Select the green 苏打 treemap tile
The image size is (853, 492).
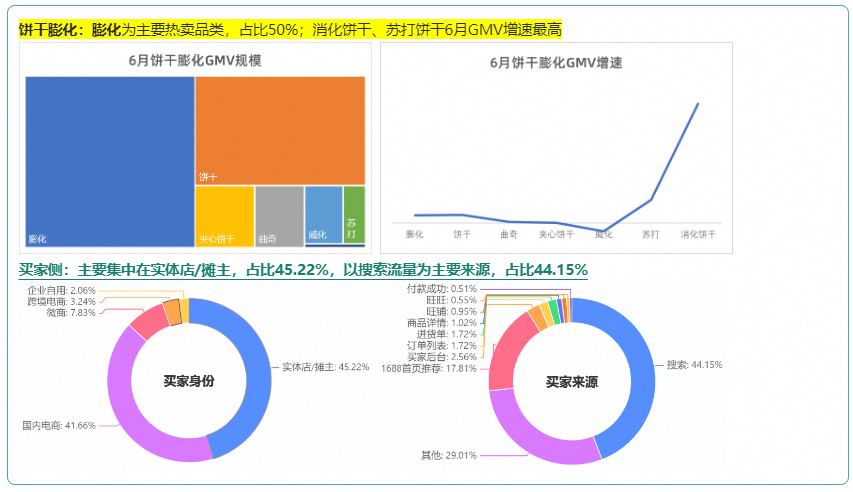tap(354, 213)
